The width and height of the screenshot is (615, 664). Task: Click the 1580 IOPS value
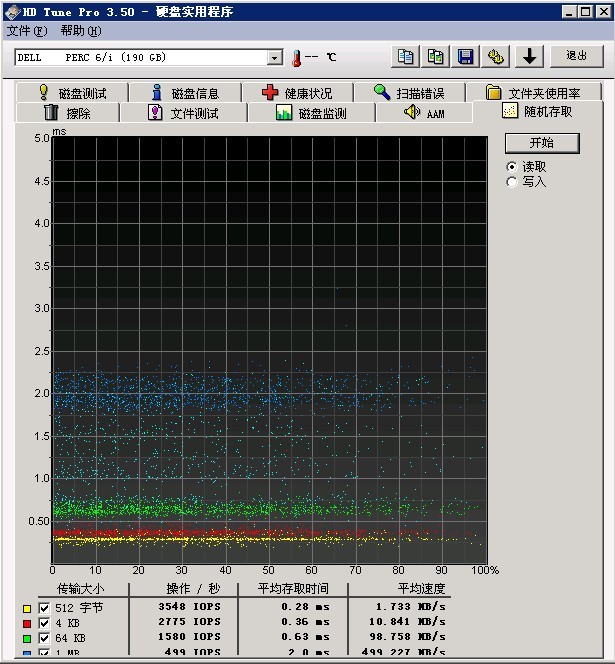[x=190, y=636]
